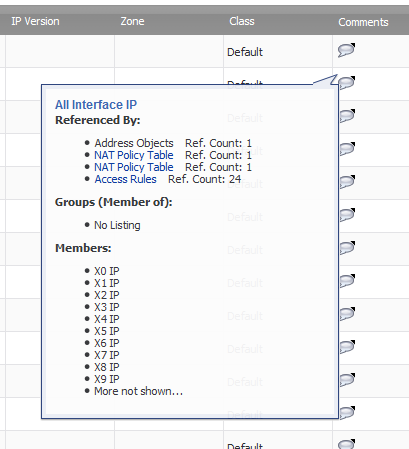Open the first NAT Policy Table link
This screenshot has height=449, width=409.
[x=134, y=155]
